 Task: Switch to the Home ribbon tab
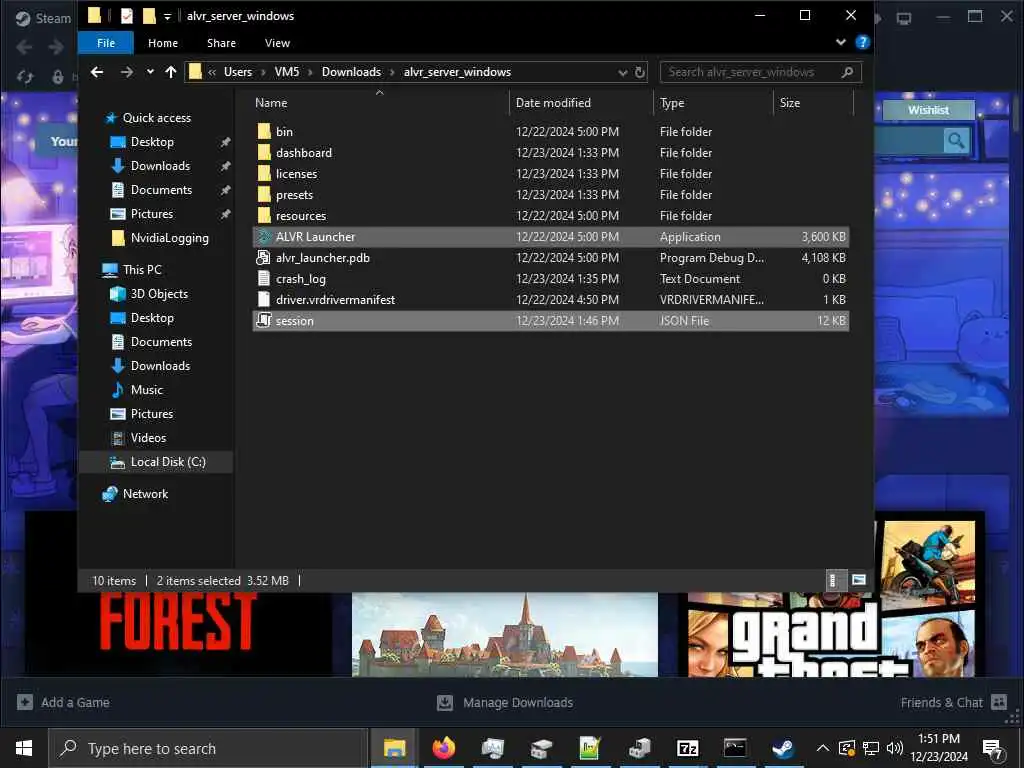[x=163, y=43]
